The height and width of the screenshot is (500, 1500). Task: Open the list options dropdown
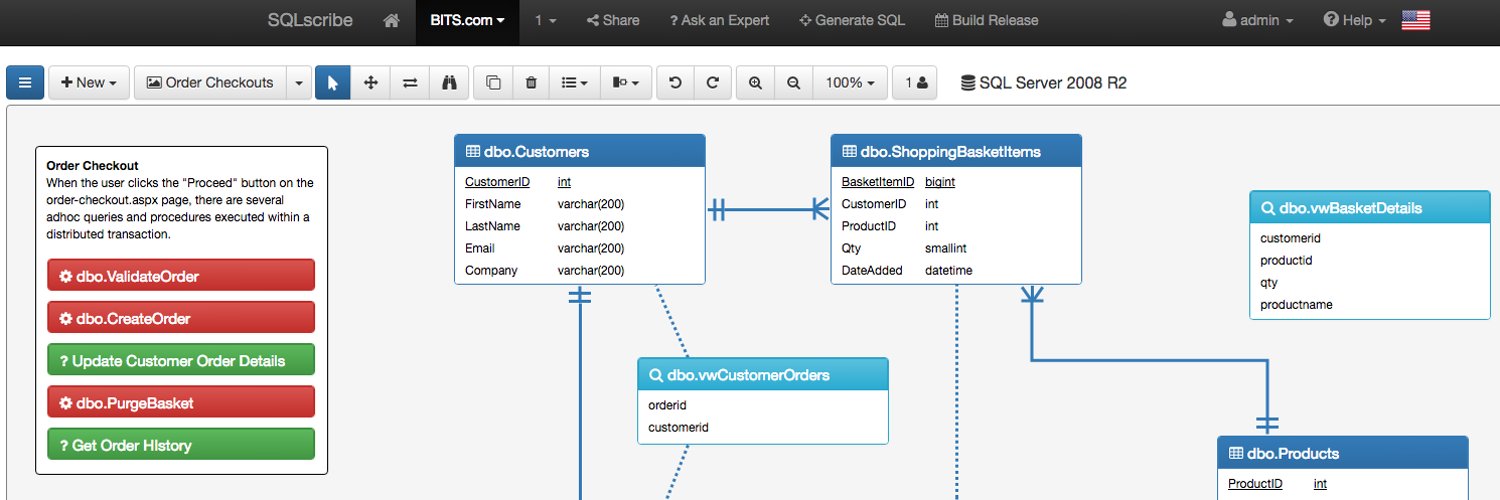tap(574, 83)
